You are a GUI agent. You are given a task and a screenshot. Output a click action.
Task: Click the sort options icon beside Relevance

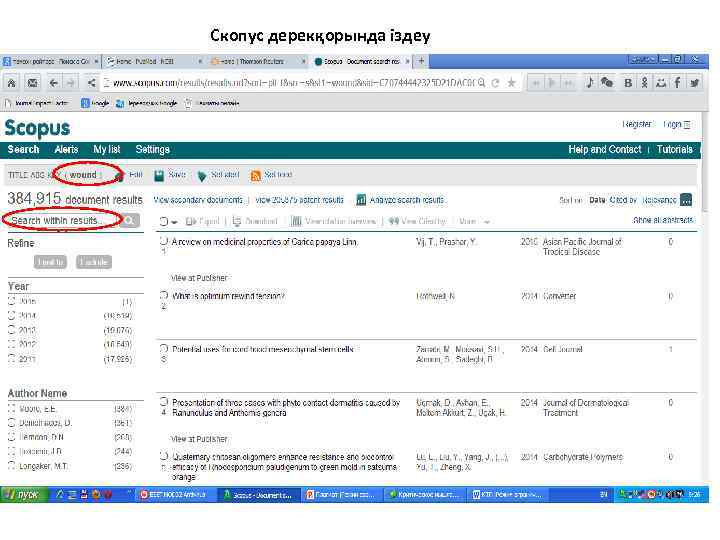pos(686,200)
